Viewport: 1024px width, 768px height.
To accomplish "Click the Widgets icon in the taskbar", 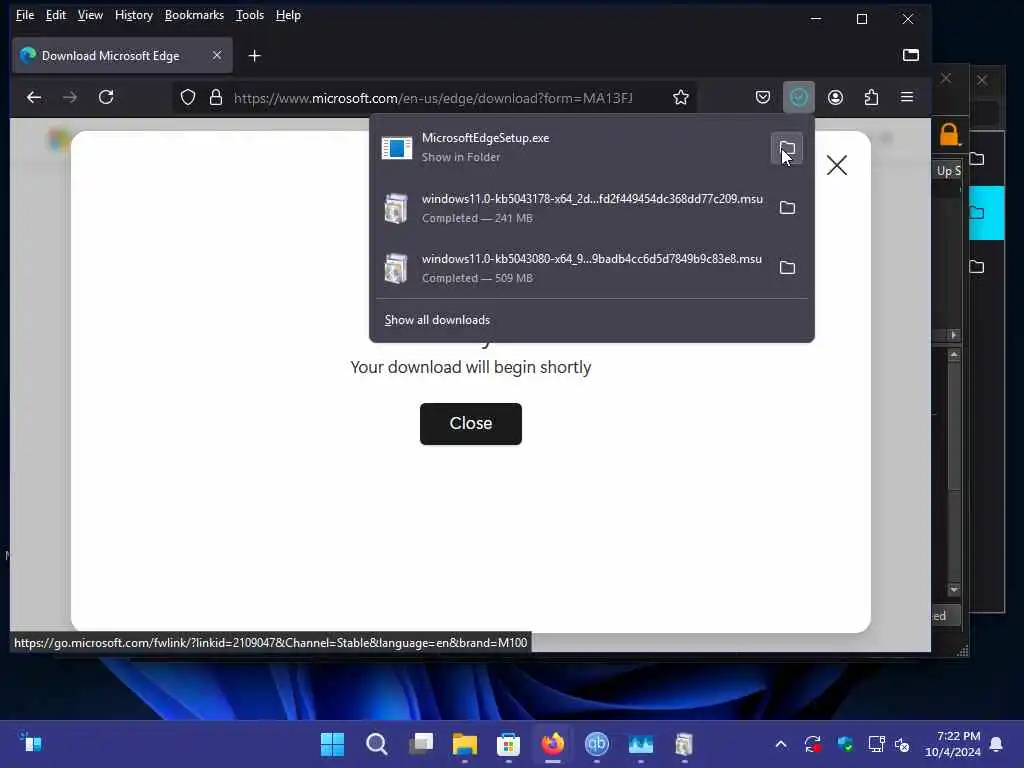I will (x=33, y=743).
